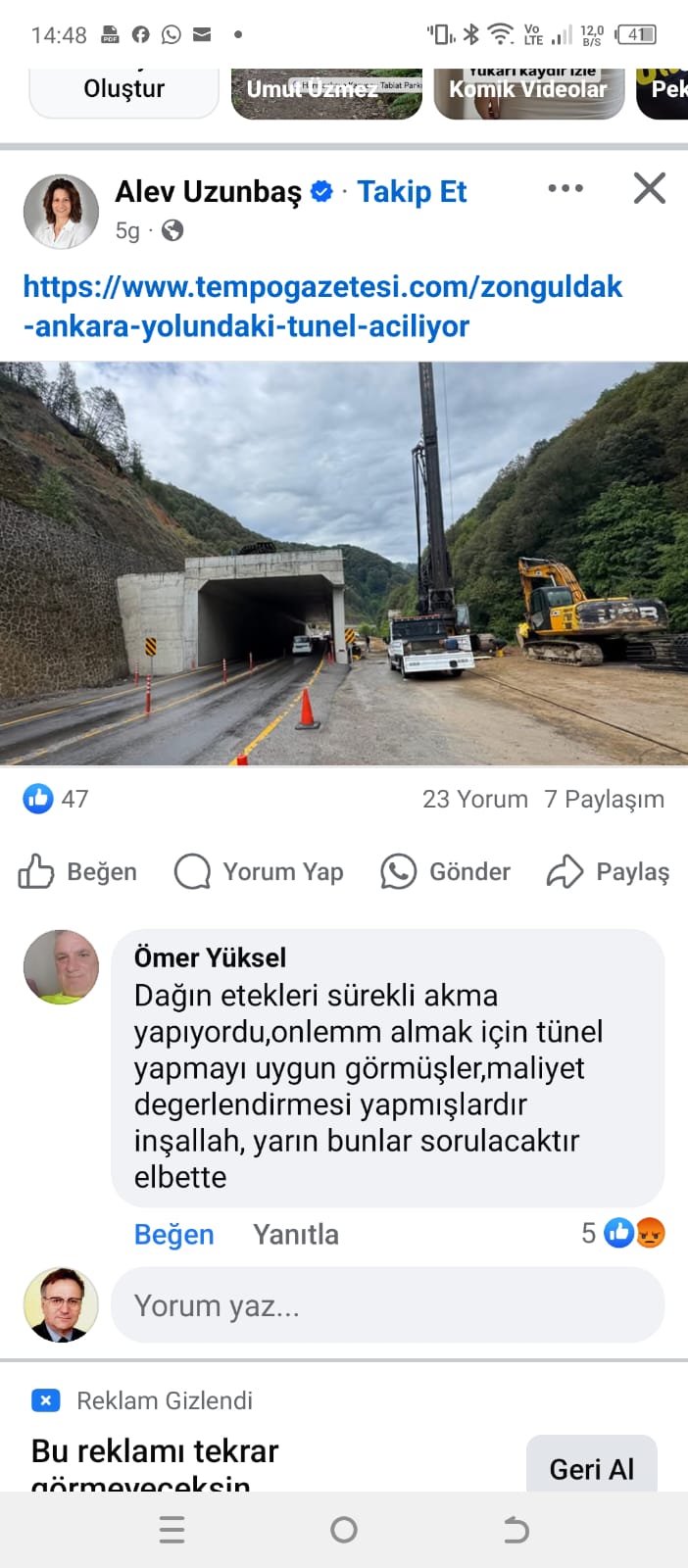Image resolution: width=688 pixels, height=1568 pixels.
Task: Open the Komik Videolar story tile
Action: (529, 93)
